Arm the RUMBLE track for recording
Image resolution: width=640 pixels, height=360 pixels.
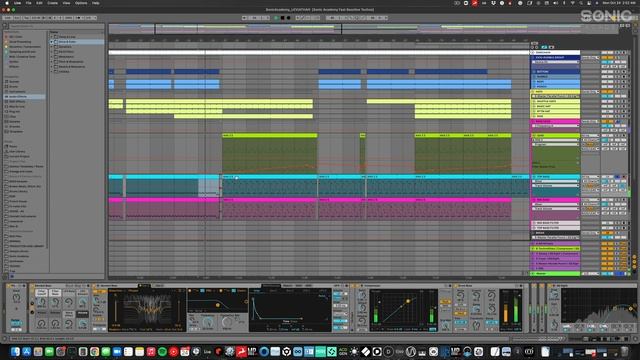point(623,76)
